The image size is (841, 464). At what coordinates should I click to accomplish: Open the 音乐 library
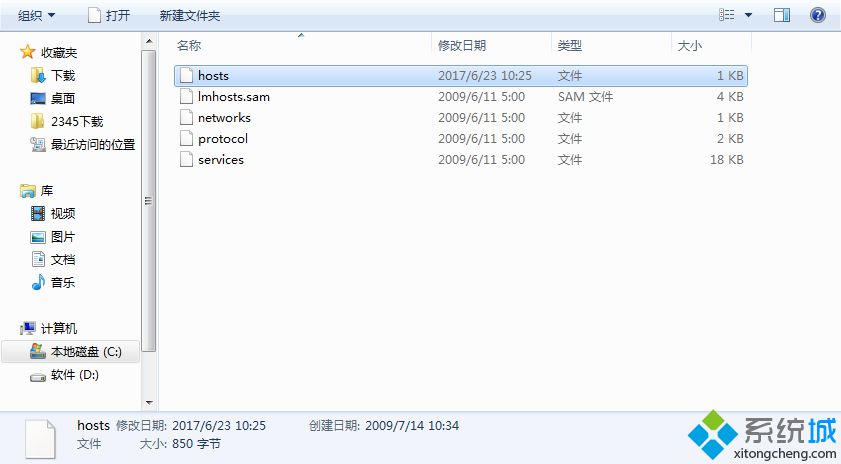point(63,283)
